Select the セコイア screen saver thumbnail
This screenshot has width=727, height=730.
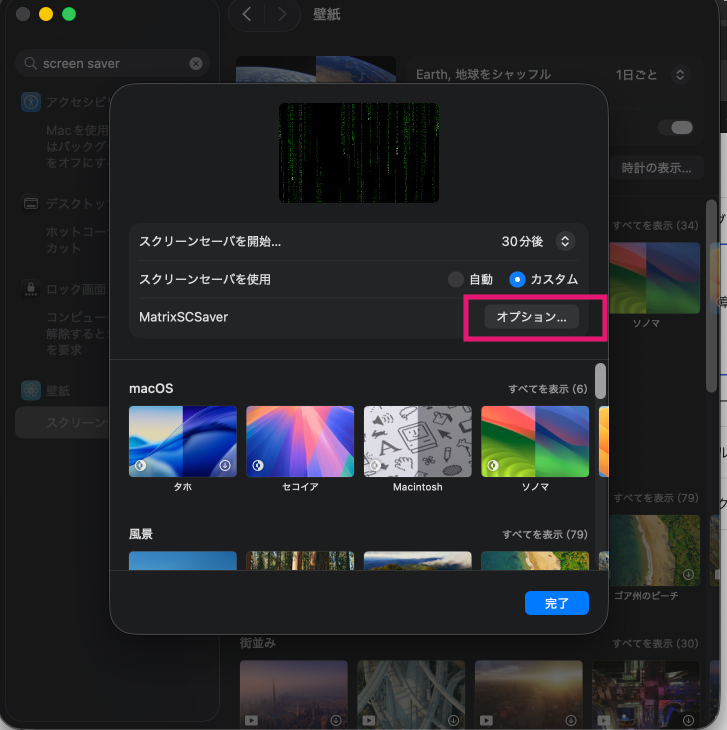[x=300, y=441]
